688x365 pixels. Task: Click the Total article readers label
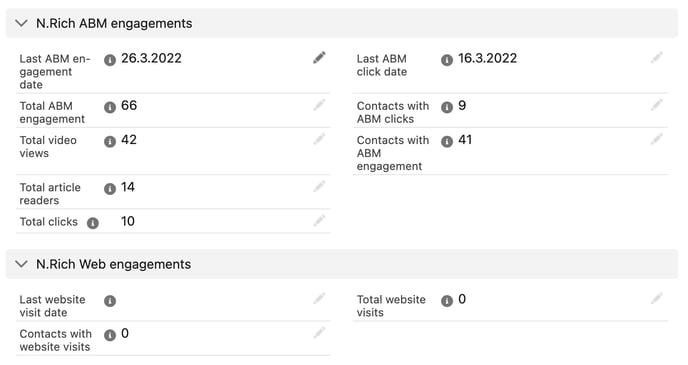(x=50, y=194)
